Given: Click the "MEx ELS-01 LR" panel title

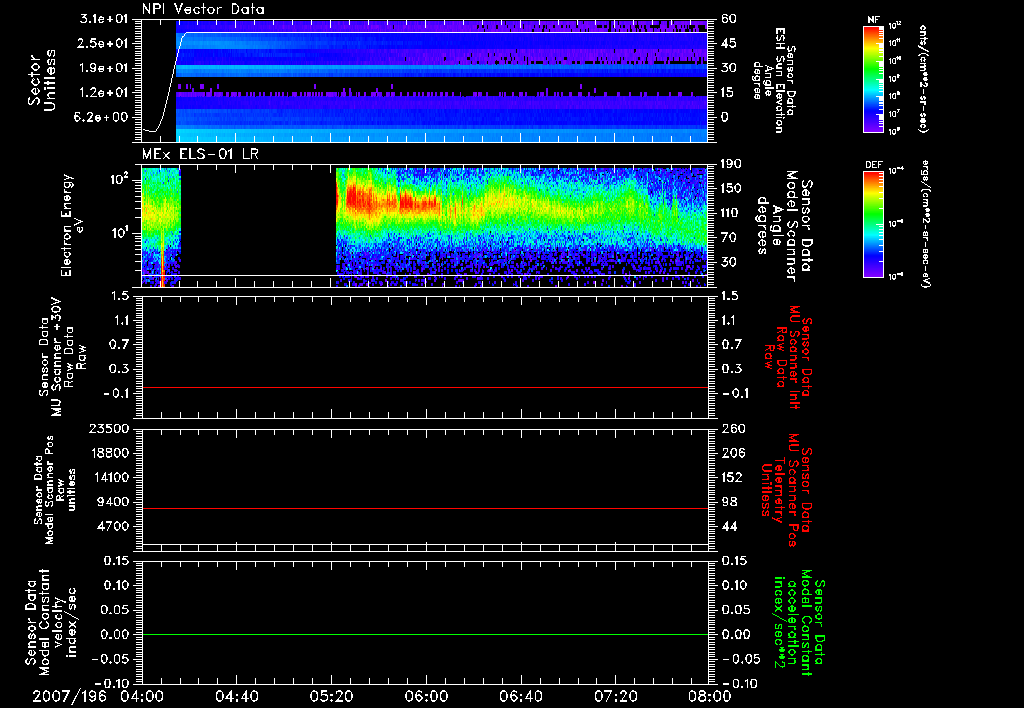Looking at the screenshot, I should click(x=200, y=155).
